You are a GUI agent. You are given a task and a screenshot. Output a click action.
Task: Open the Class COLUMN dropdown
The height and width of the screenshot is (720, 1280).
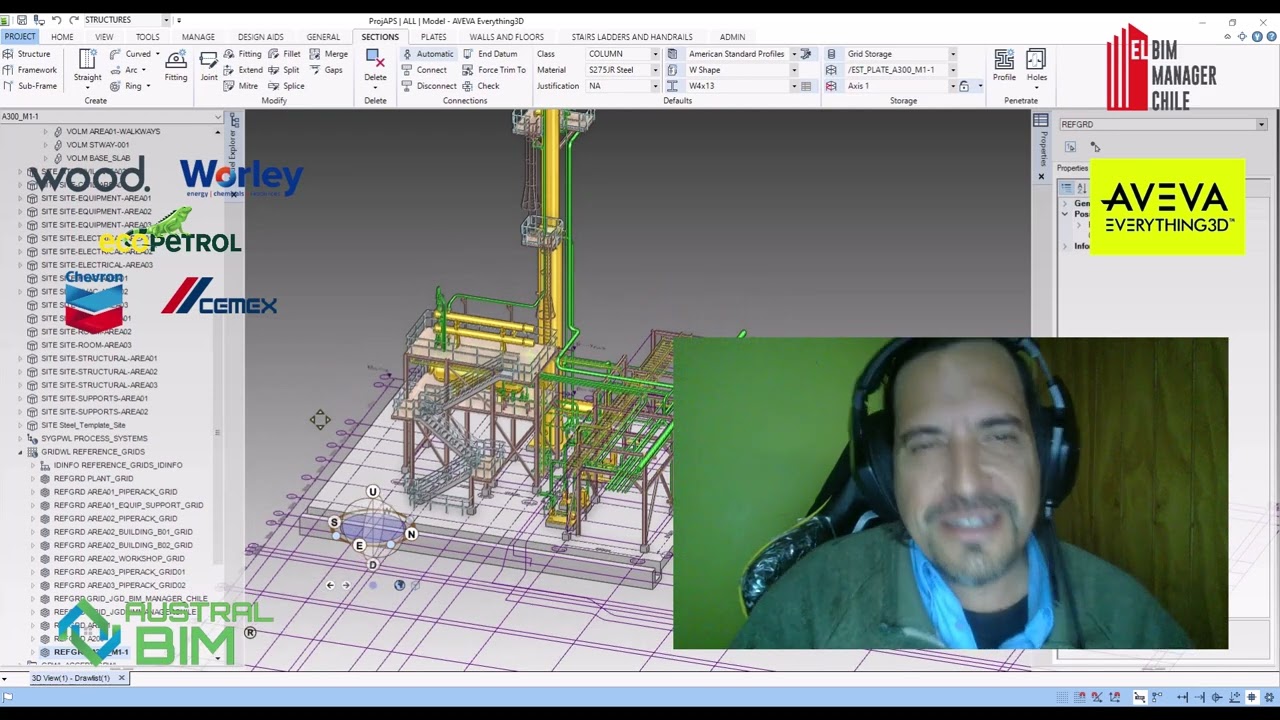pos(655,54)
